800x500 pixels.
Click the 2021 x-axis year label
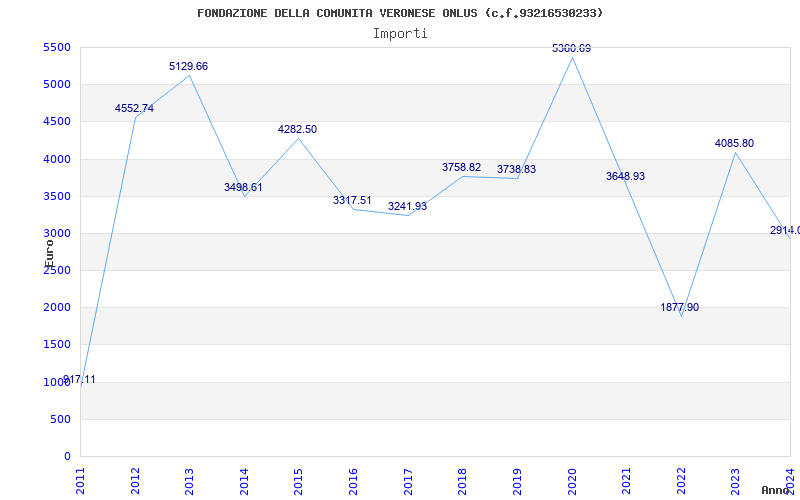[x=626, y=481]
